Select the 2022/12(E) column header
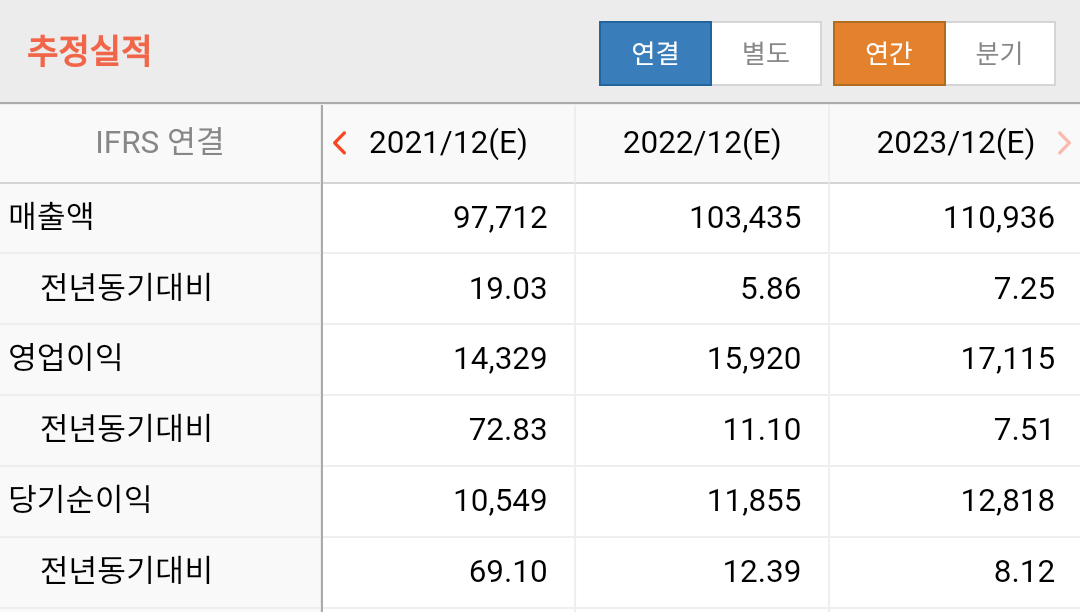This screenshot has height=612, width=1080. (x=702, y=143)
